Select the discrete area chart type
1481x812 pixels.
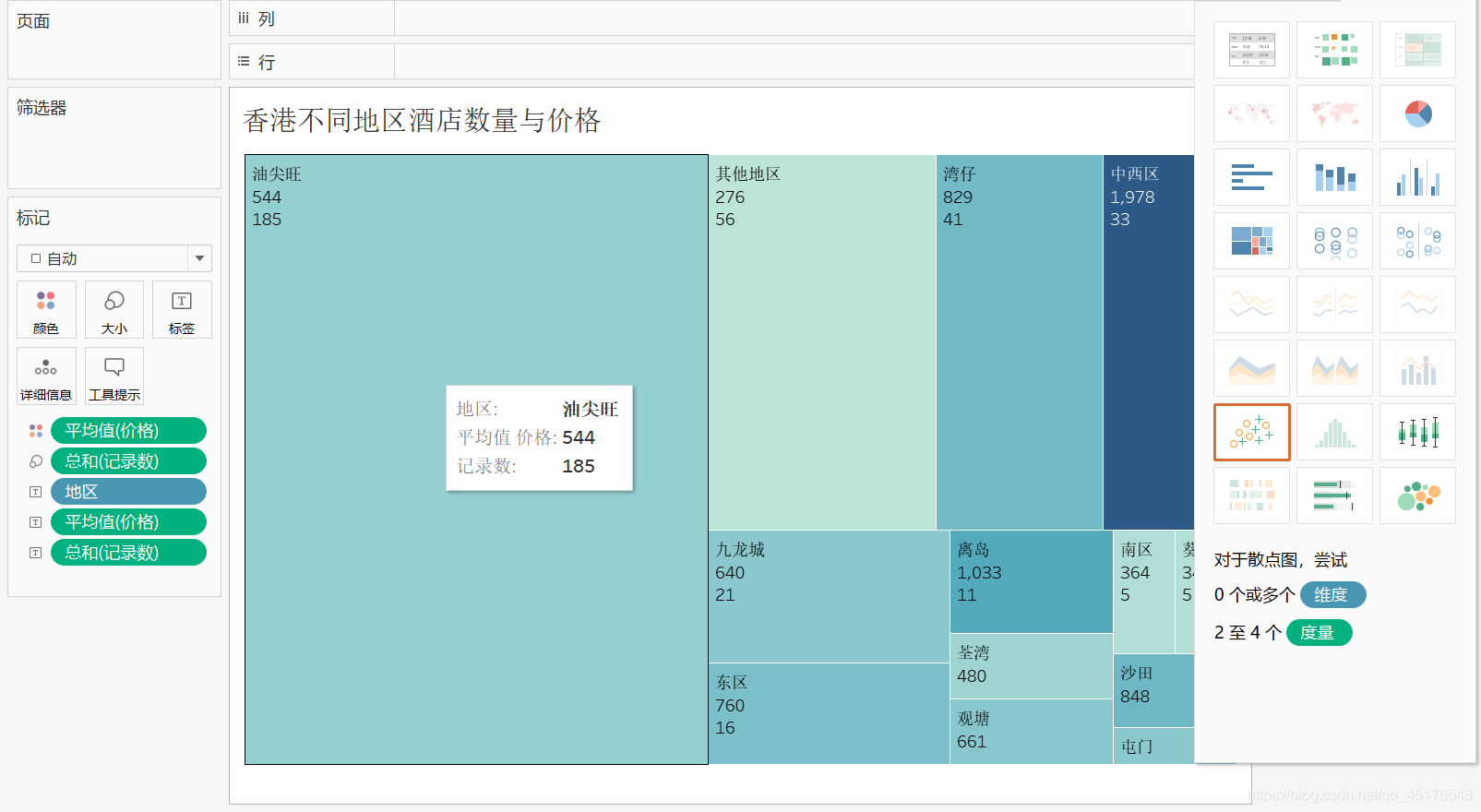(x=1334, y=368)
